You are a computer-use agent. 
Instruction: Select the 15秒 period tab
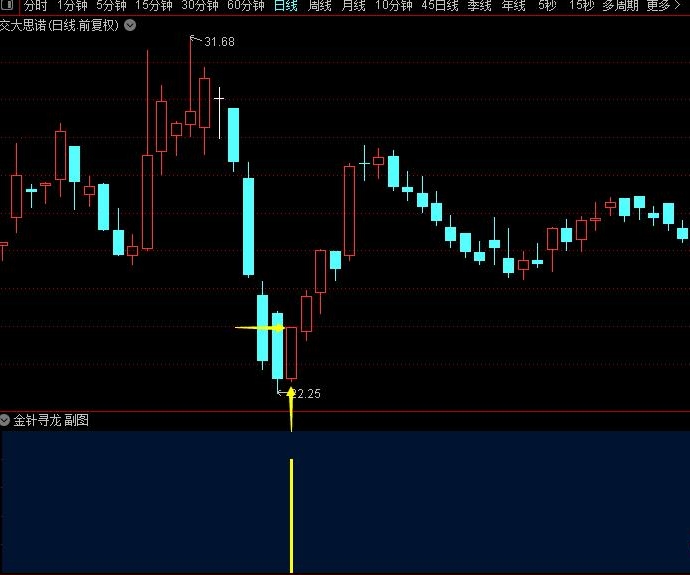581,6
